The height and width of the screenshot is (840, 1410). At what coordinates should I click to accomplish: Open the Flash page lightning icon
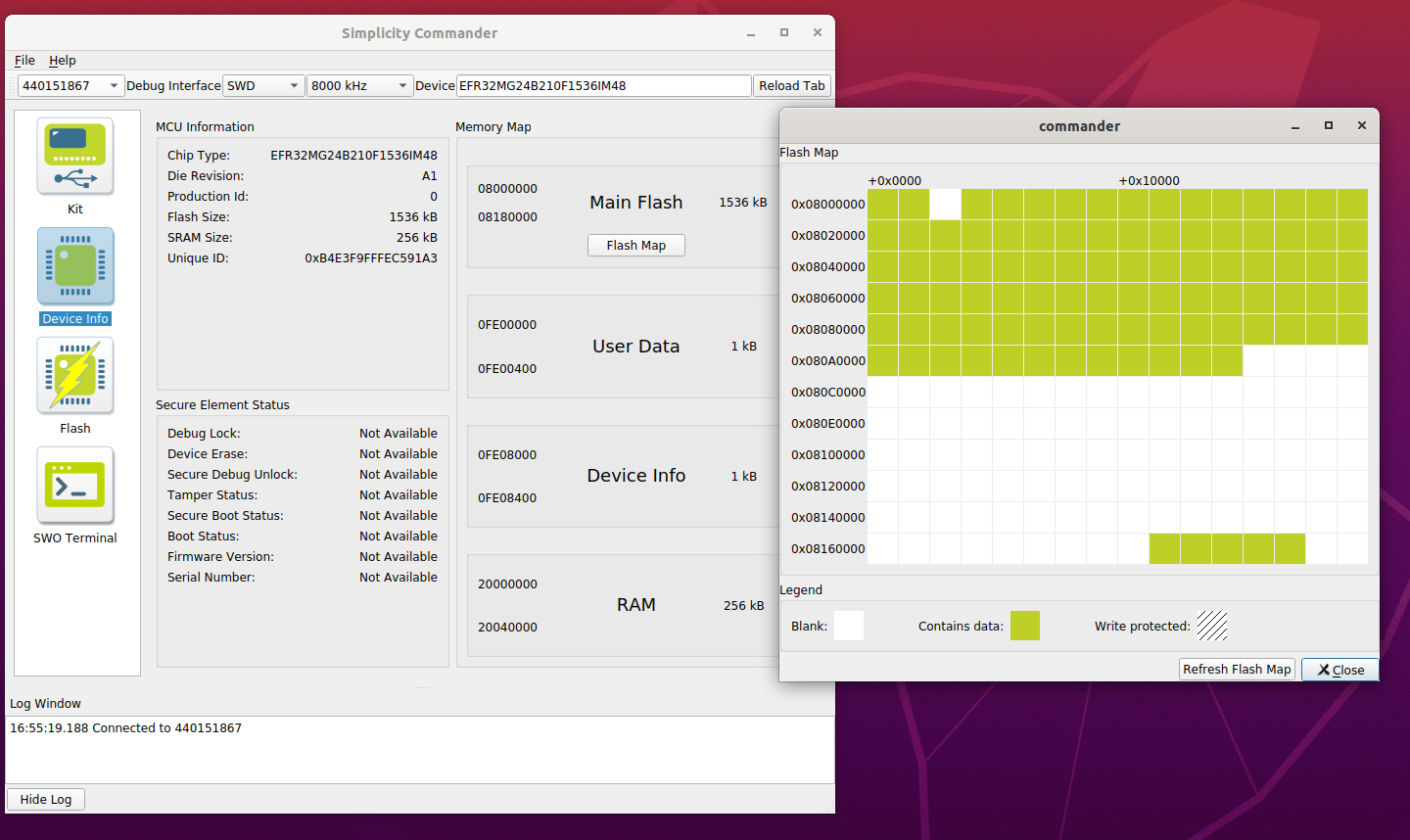point(75,376)
